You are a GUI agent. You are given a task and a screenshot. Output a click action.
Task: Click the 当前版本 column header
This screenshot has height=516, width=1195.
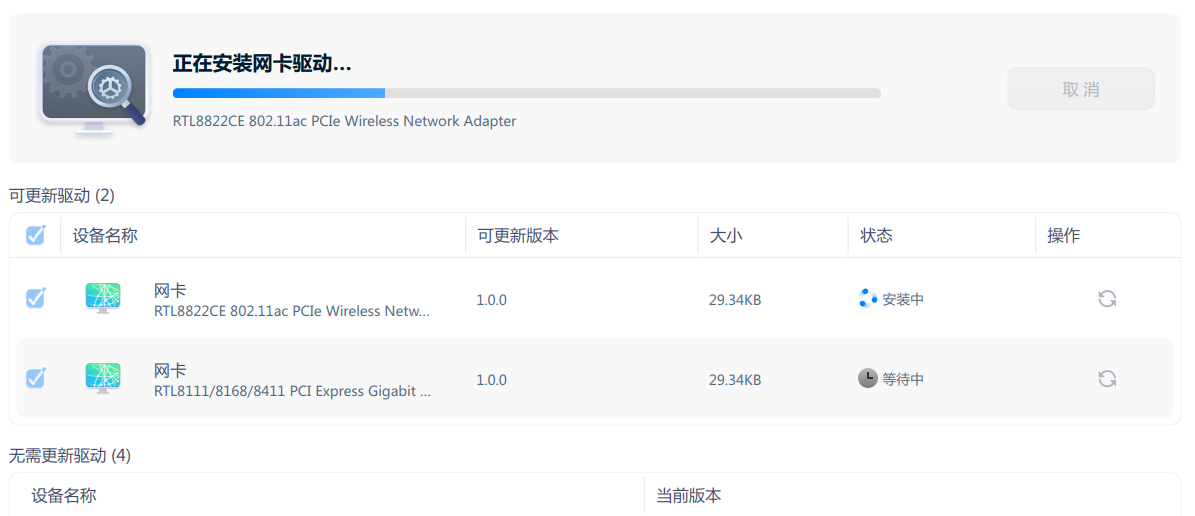click(x=689, y=495)
